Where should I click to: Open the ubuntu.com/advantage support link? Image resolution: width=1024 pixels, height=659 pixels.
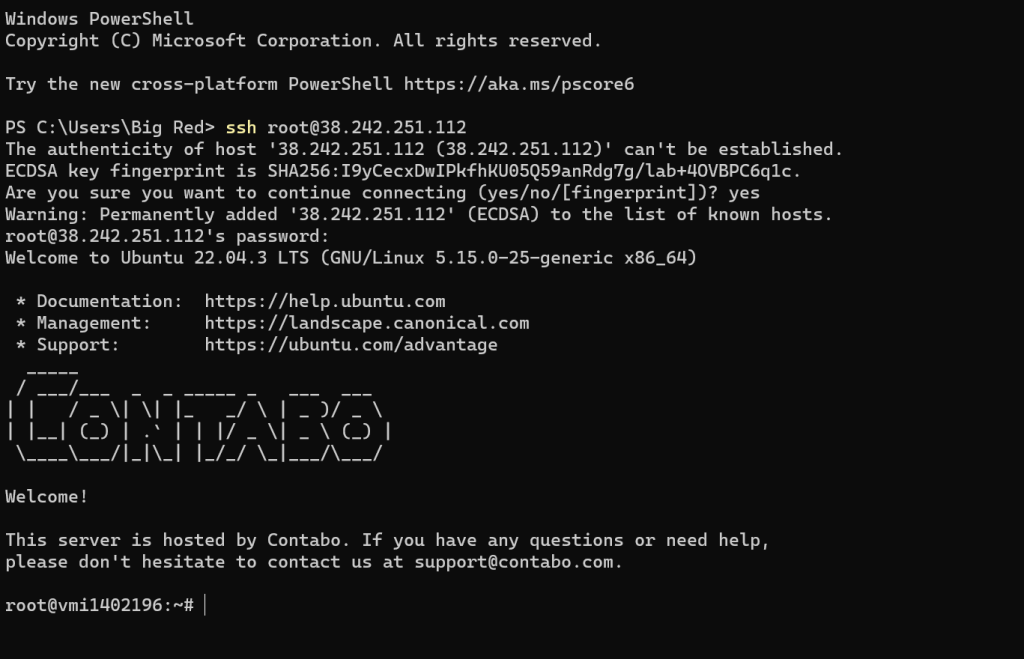[351, 345]
